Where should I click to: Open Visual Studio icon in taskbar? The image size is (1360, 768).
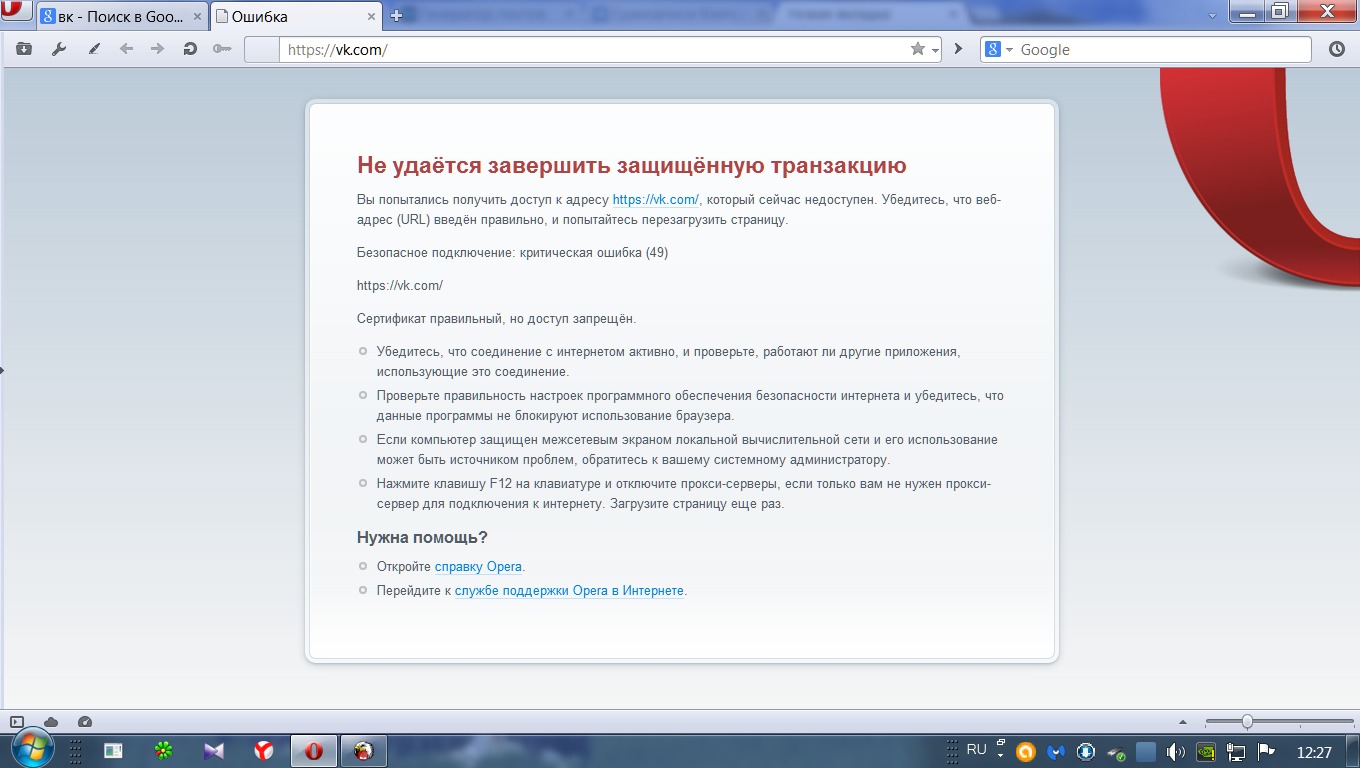tap(214, 750)
